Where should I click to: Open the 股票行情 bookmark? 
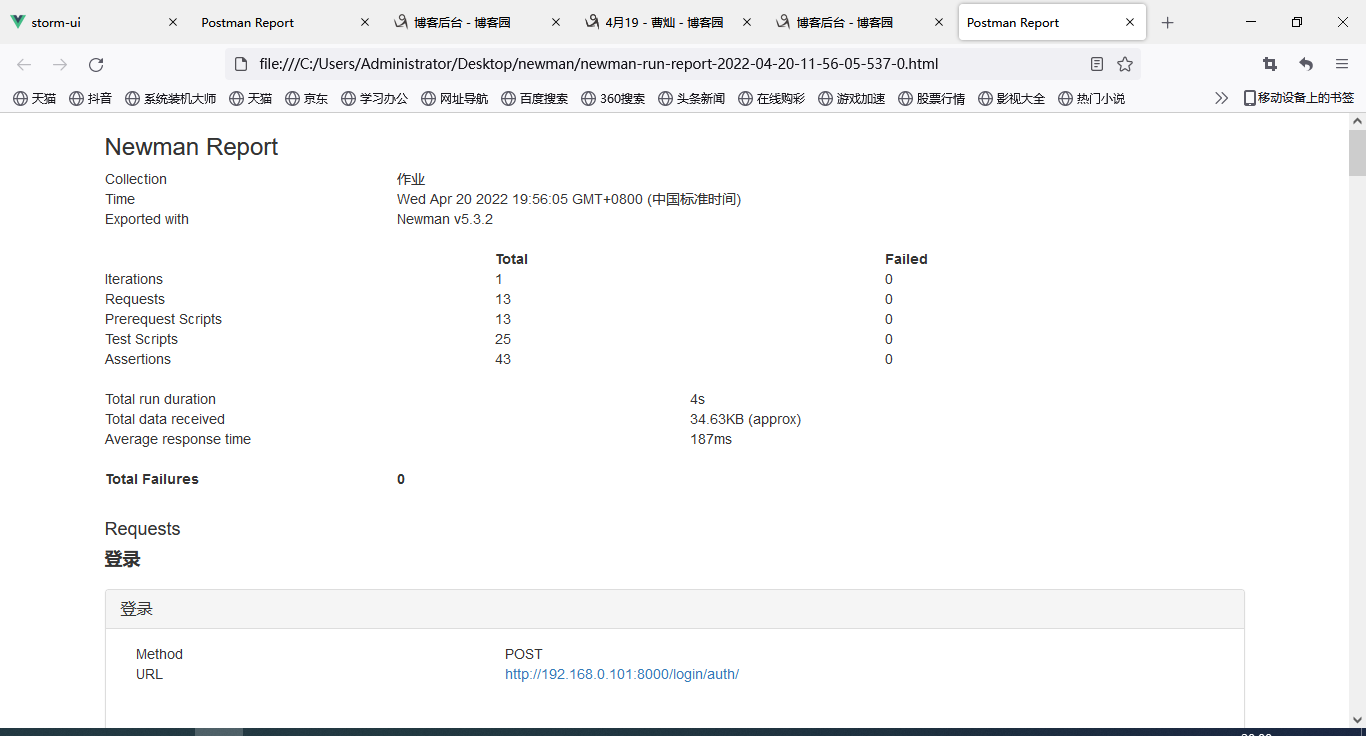(x=931, y=98)
